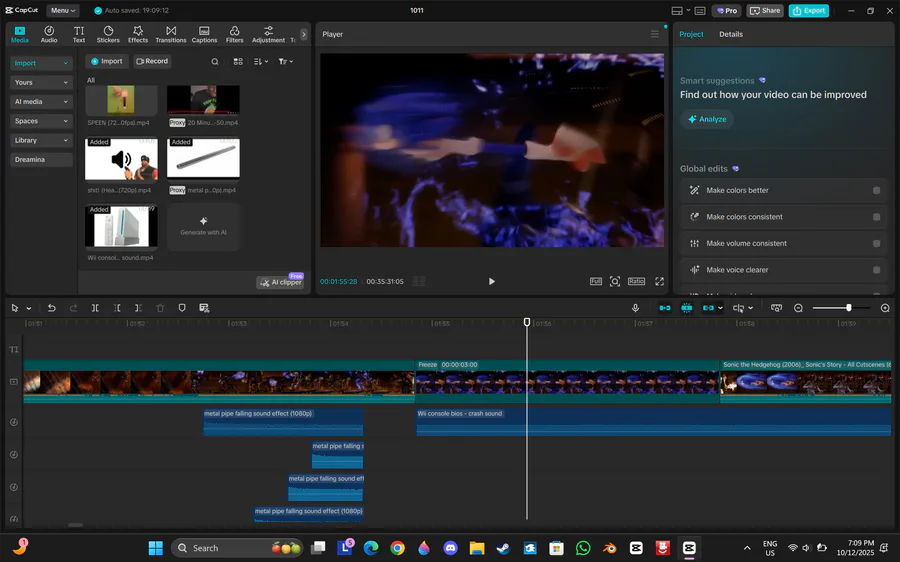Open the keyboard shortcuts icon

(x=700, y=10)
